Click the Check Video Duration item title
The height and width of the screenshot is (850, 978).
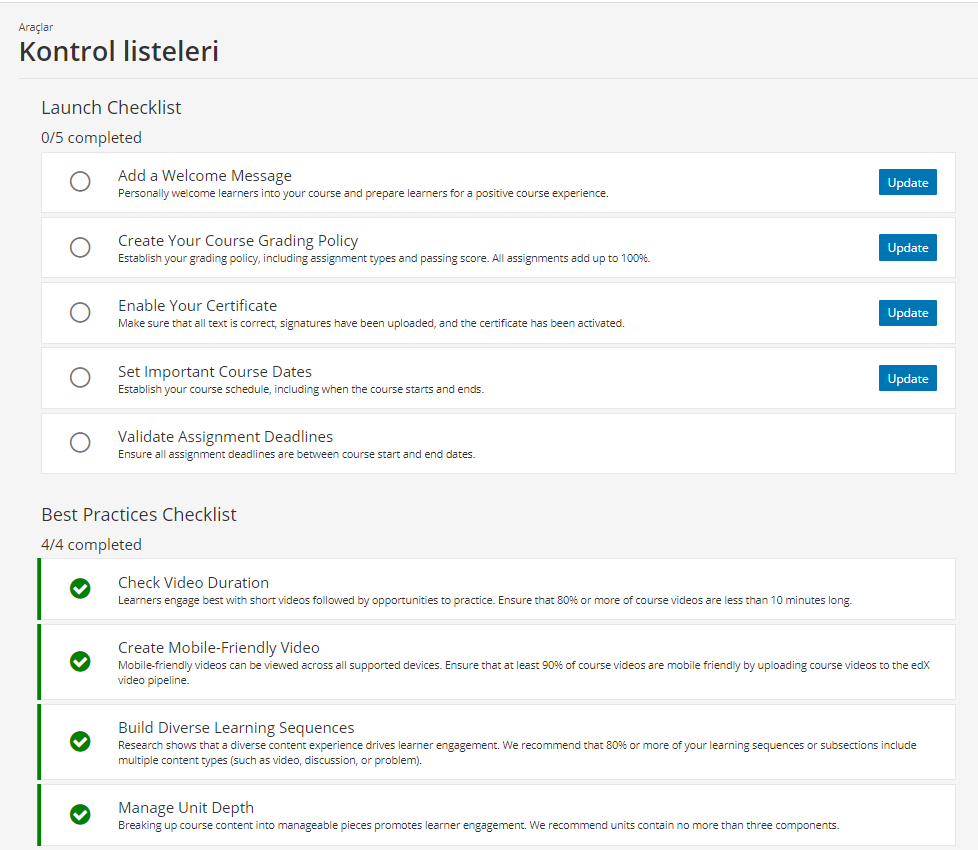(193, 582)
